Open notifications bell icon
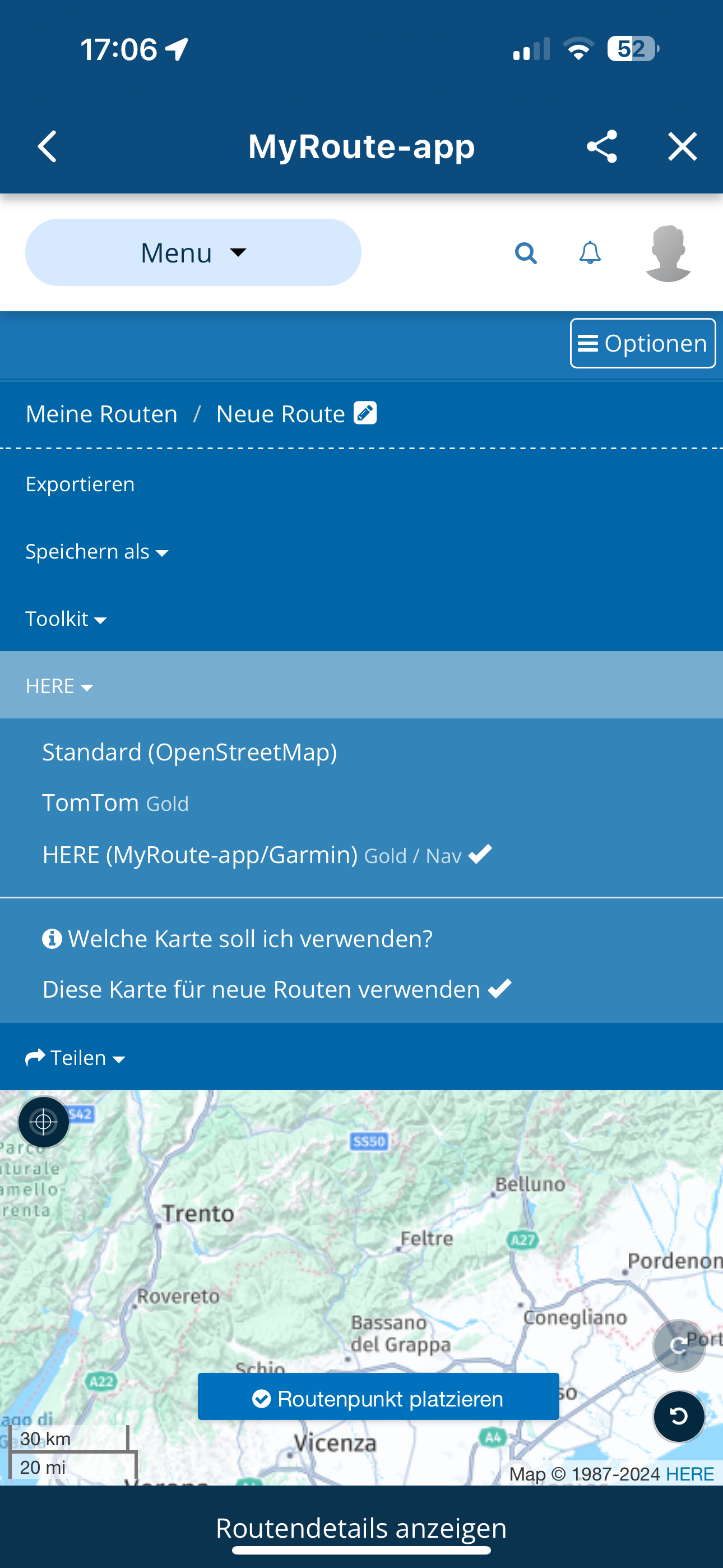The width and height of the screenshot is (723, 1568). pyautogui.click(x=590, y=252)
